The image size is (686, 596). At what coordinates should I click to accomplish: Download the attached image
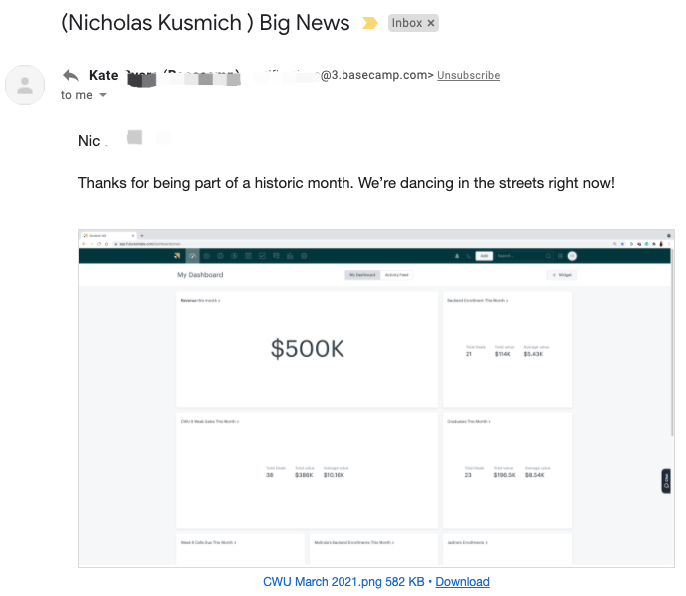462,581
